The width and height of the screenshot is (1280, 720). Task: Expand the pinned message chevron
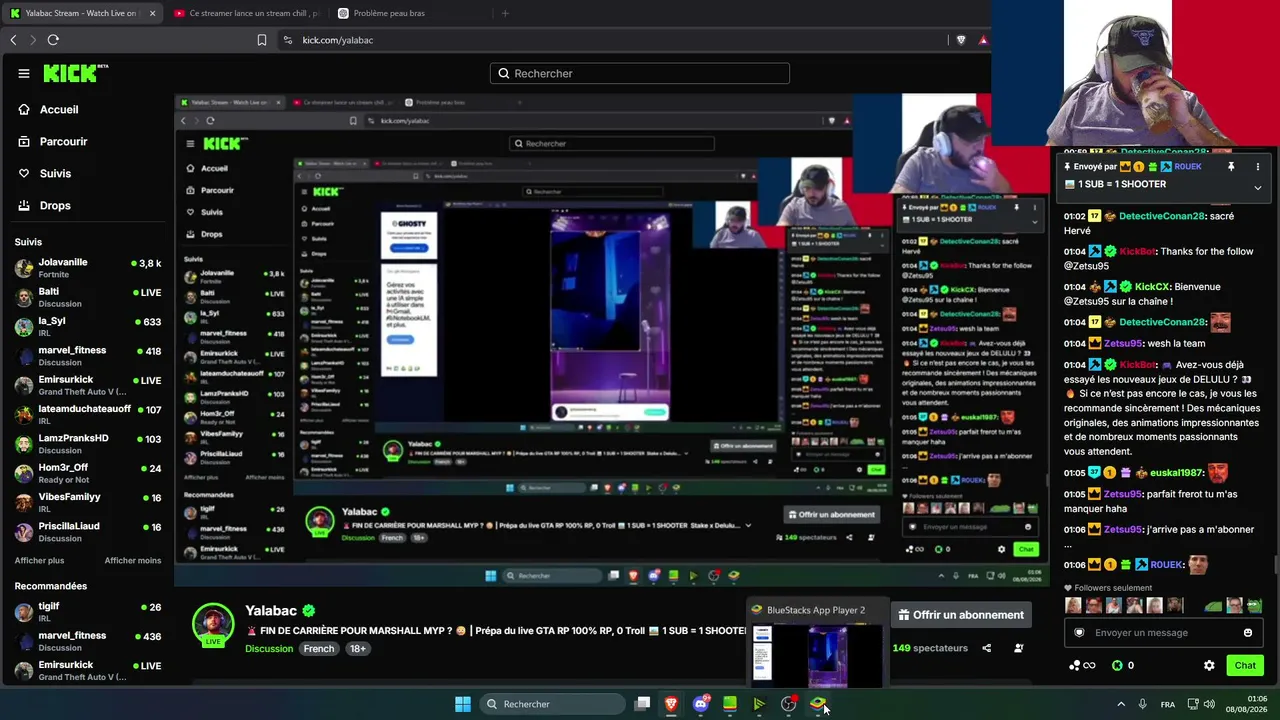click(x=1258, y=187)
